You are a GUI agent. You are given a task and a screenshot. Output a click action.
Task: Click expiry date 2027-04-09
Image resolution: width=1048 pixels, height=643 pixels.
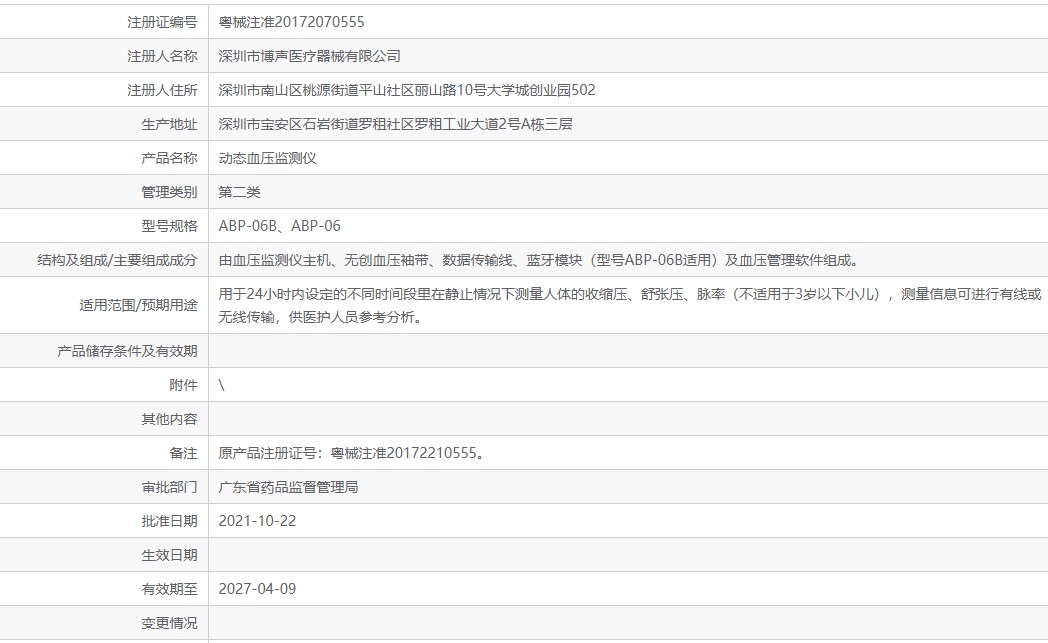(x=257, y=590)
